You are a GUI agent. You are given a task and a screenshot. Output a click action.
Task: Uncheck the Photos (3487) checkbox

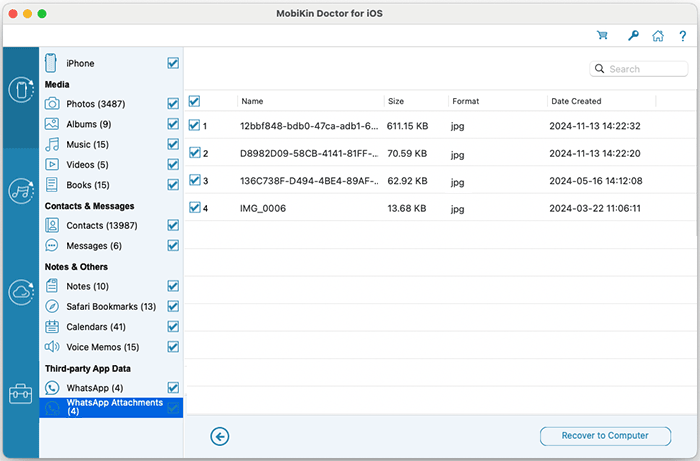[x=173, y=104]
